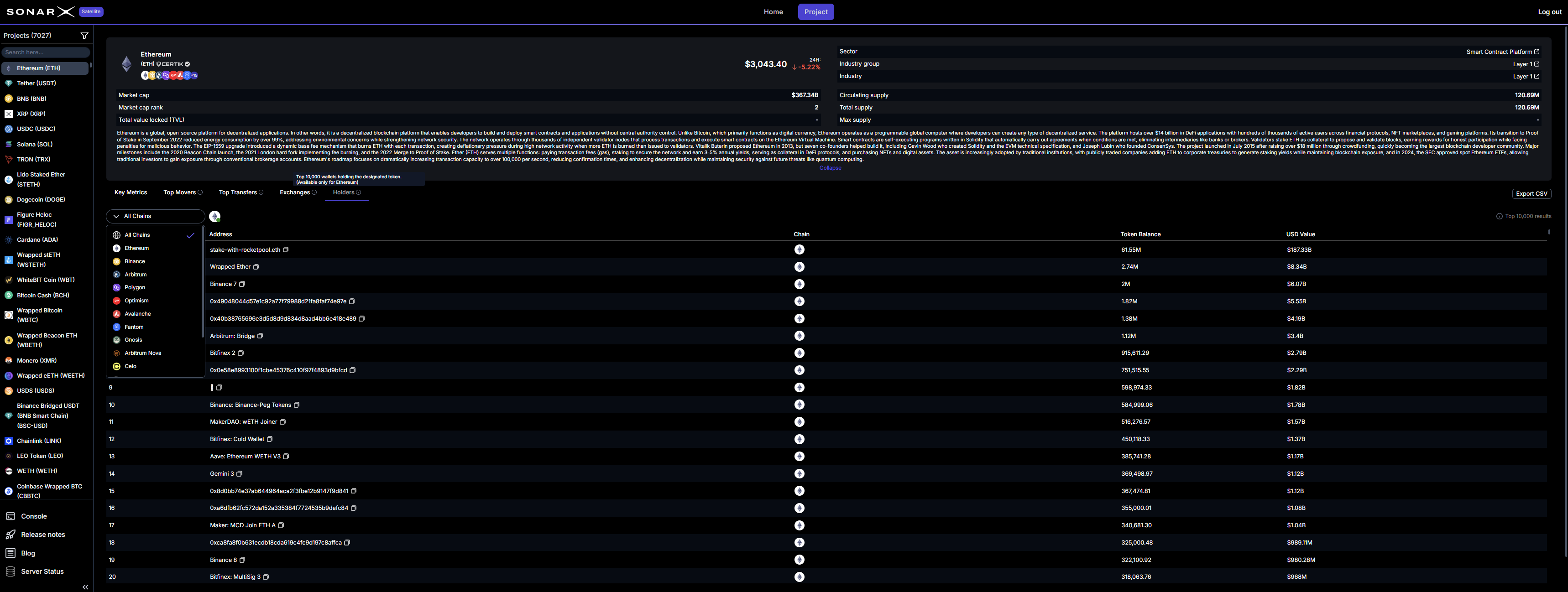The width and height of the screenshot is (1568, 592).
Task: Click the project search field
Action: point(46,52)
